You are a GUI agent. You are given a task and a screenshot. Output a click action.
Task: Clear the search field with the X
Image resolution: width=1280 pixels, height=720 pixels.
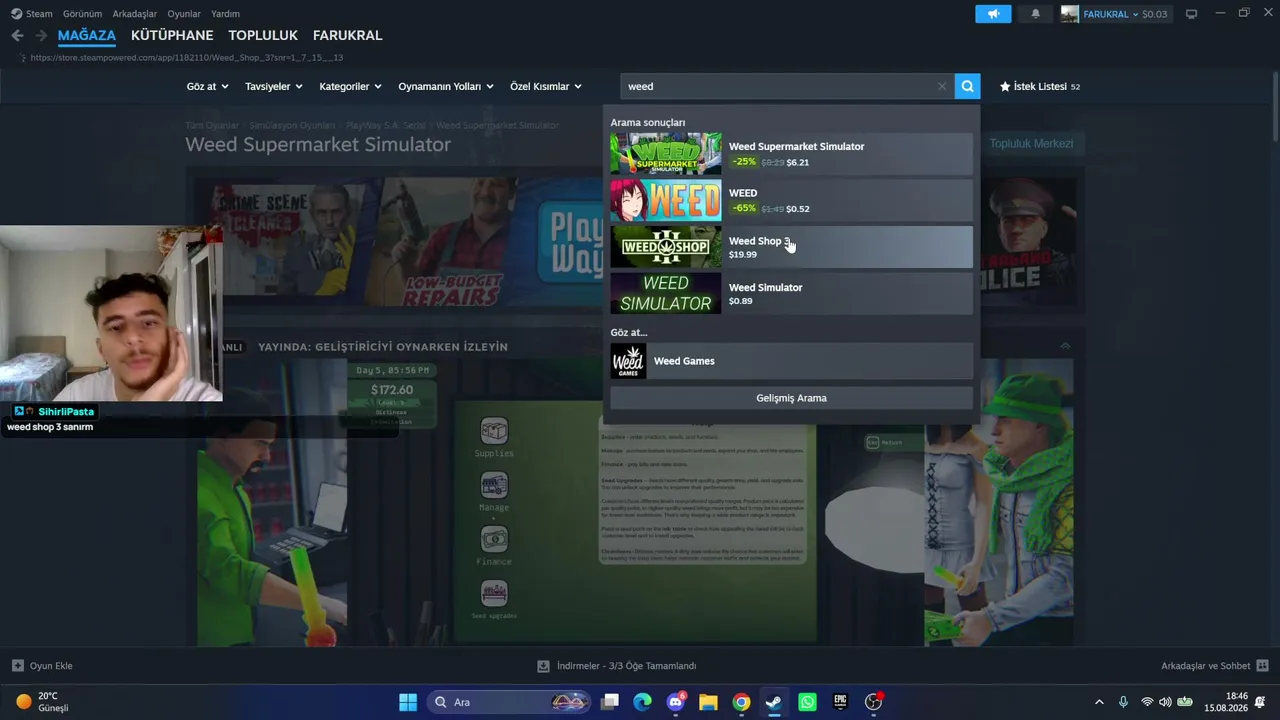click(x=942, y=86)
